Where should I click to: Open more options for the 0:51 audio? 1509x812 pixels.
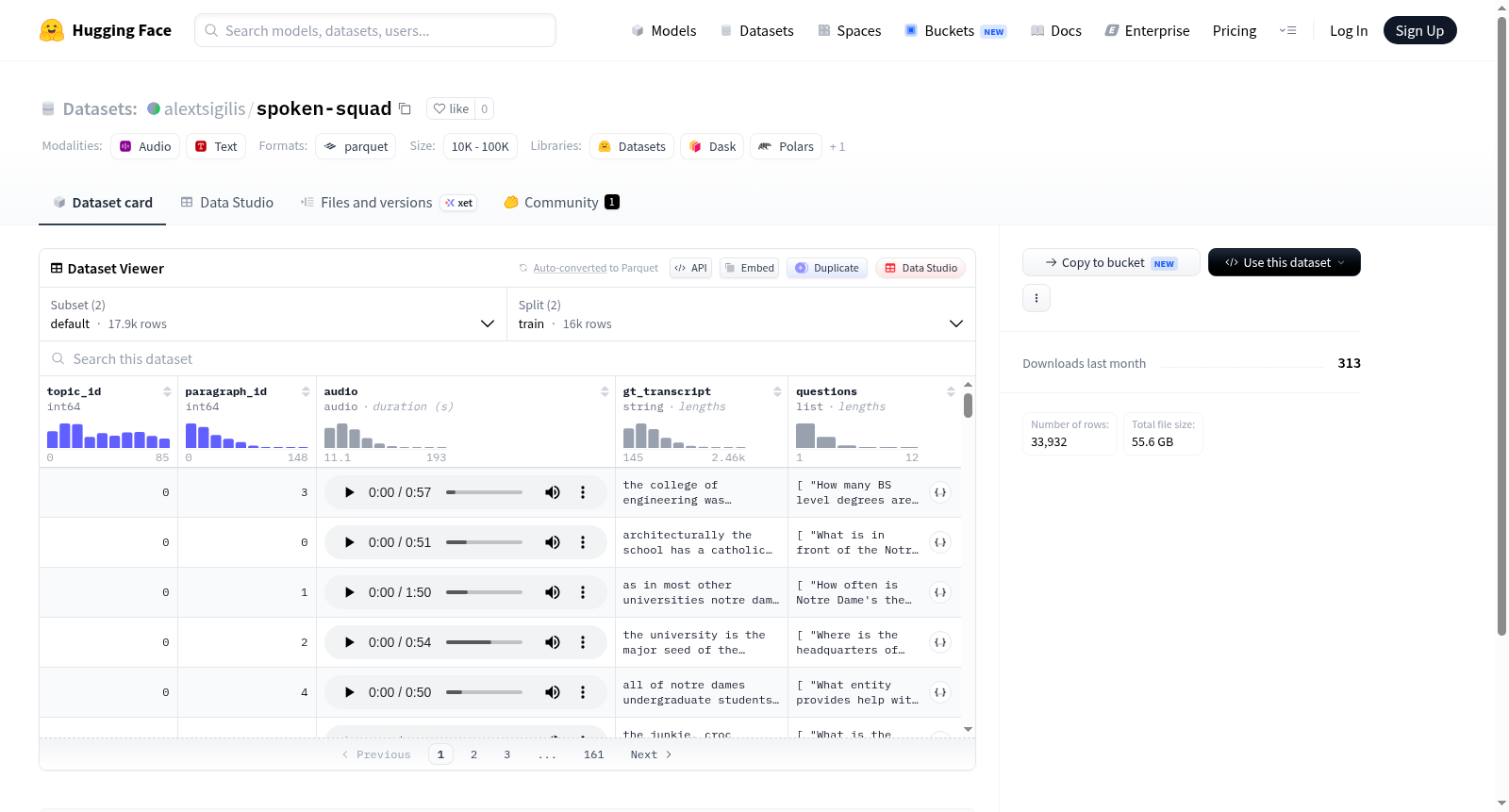pos(583,542)
